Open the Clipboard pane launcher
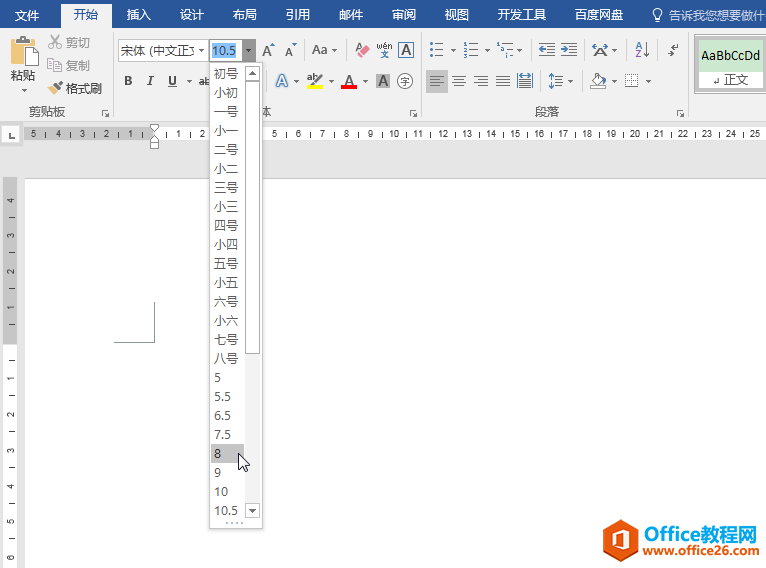The width and height of the screenshot is (766, 568). 105,113
